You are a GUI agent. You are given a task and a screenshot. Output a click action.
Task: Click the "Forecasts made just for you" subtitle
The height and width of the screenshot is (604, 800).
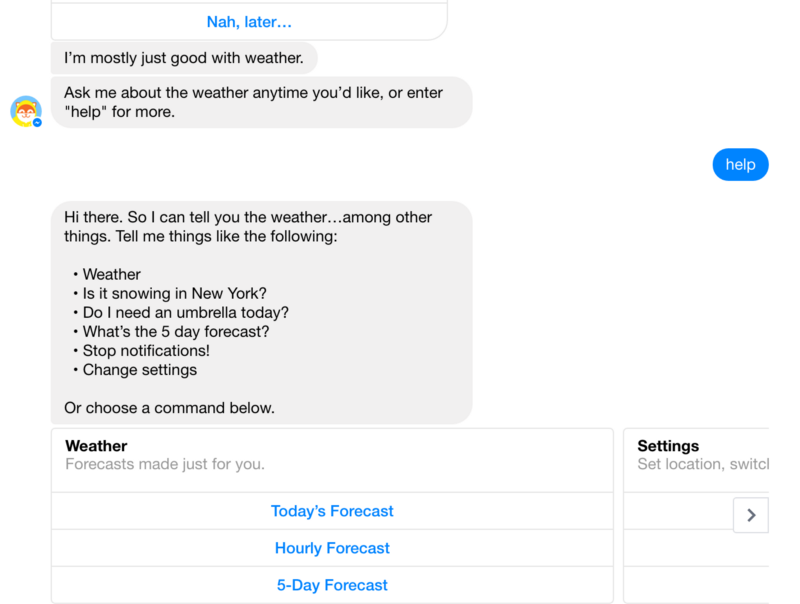(165, 464)
